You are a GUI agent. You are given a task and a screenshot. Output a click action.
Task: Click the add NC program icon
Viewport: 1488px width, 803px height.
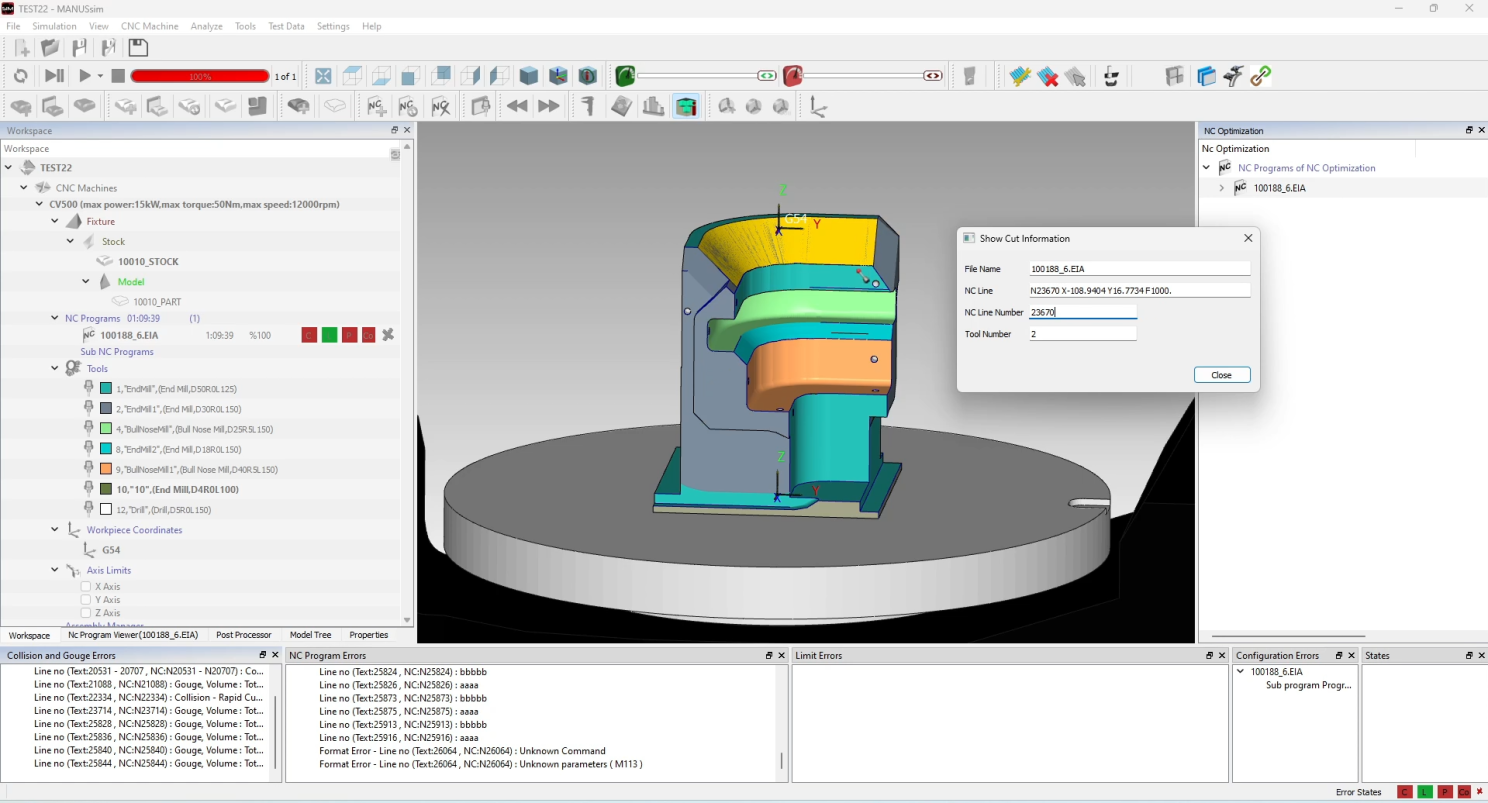pyautogui.click(x=377, y=106)
